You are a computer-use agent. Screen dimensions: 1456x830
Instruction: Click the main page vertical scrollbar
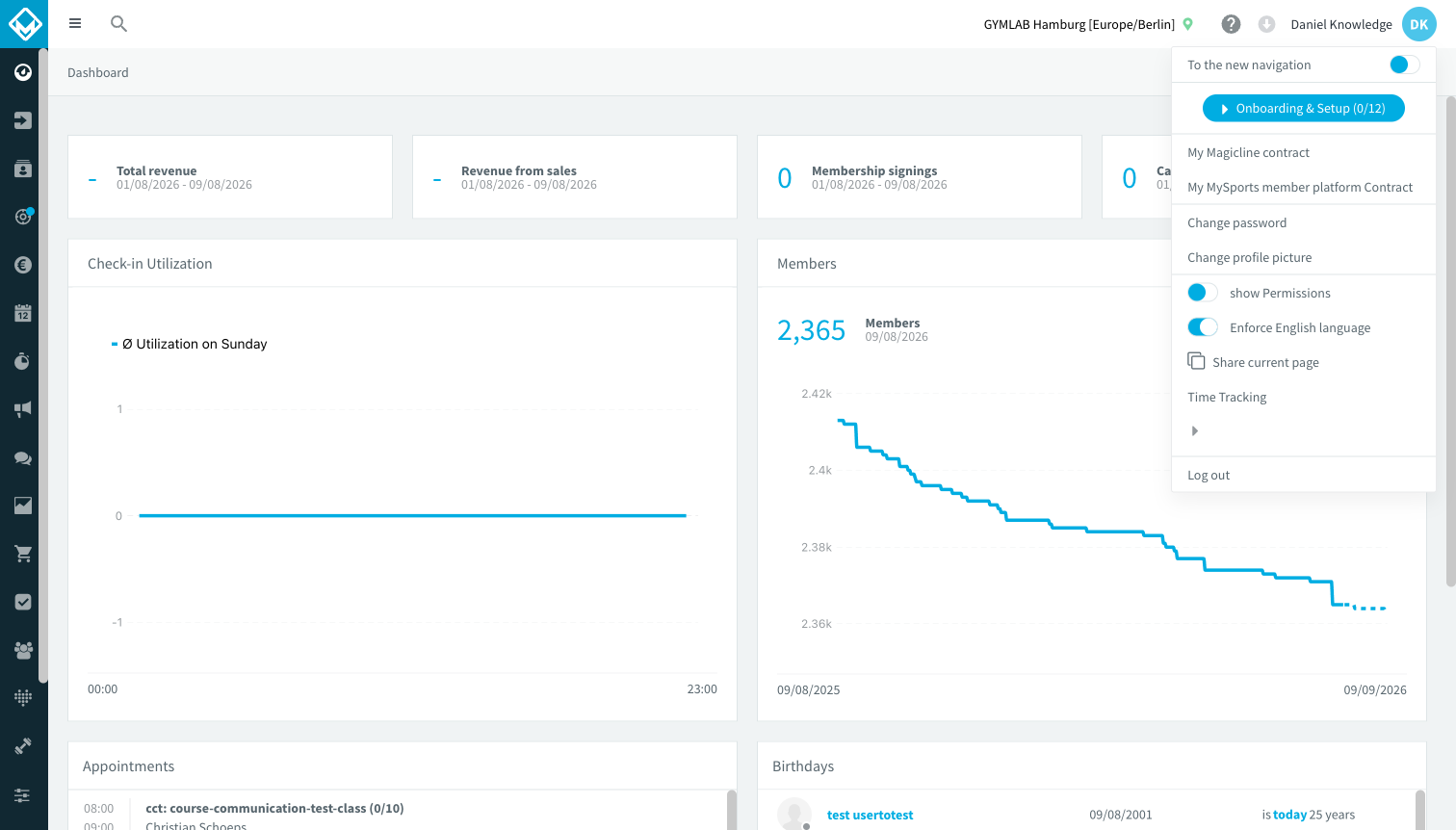[x=1450, y=342]
